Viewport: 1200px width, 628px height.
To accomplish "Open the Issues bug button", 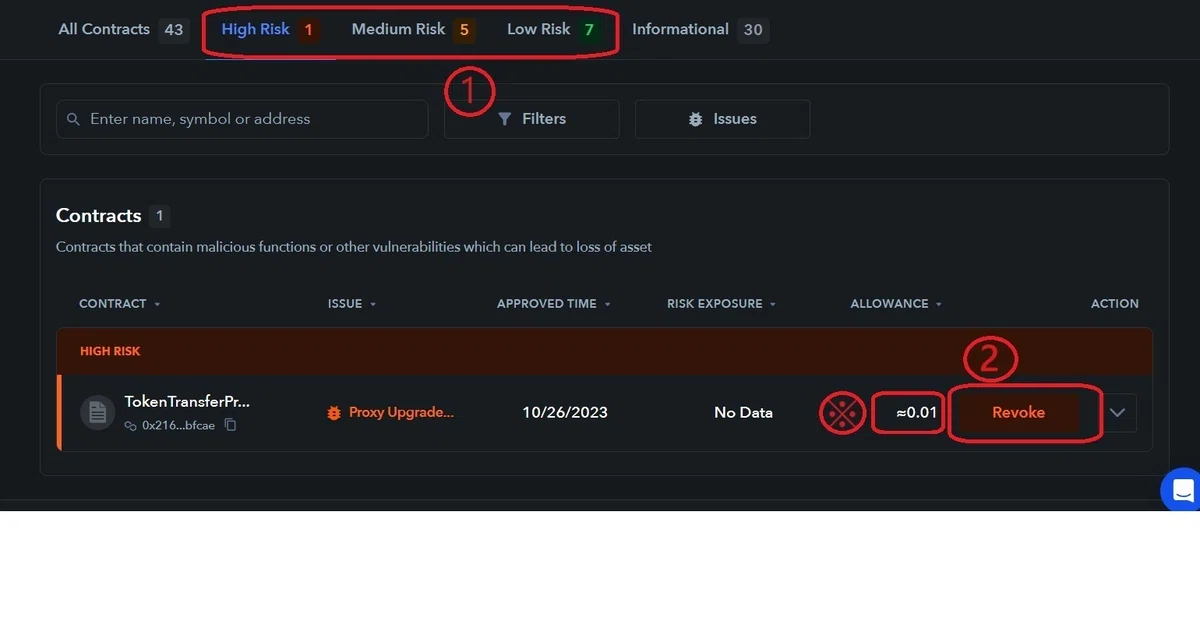I will tap(722, 119).
